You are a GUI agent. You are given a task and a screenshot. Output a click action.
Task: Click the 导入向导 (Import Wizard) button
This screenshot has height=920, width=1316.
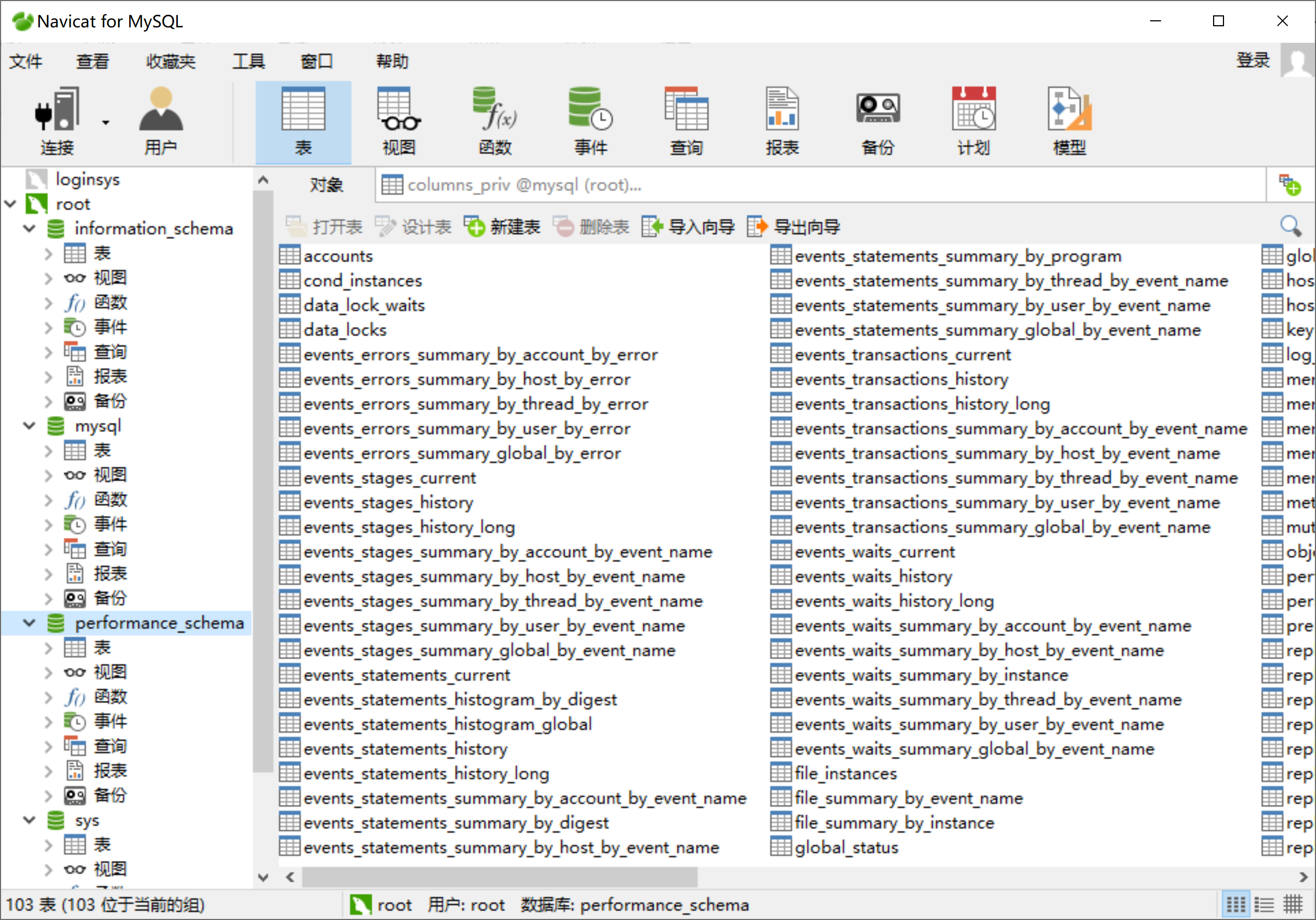point(688,227)
